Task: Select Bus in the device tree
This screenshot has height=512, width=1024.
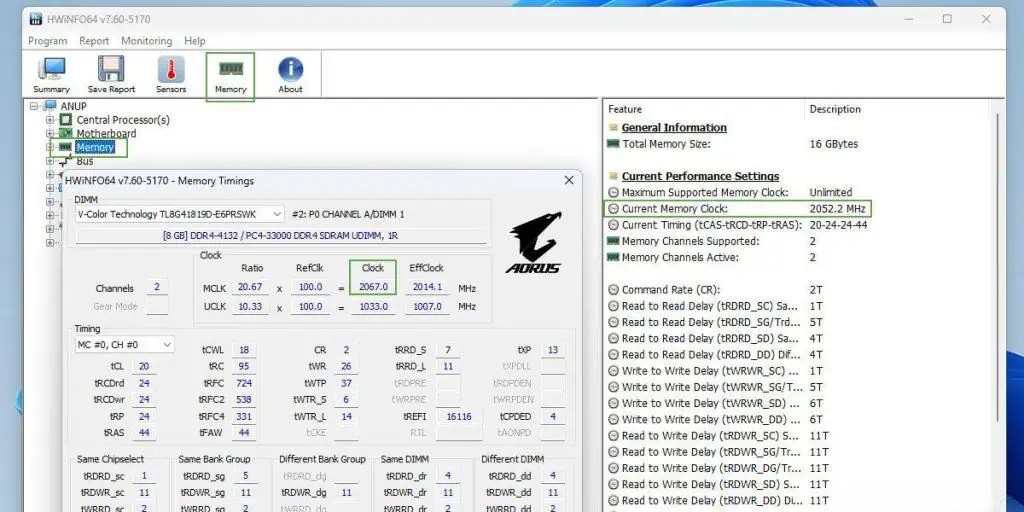Action: [x=85, y=161]
